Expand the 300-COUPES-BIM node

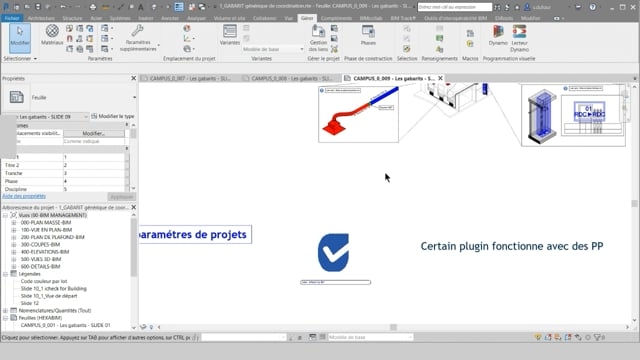click(14, 244)
